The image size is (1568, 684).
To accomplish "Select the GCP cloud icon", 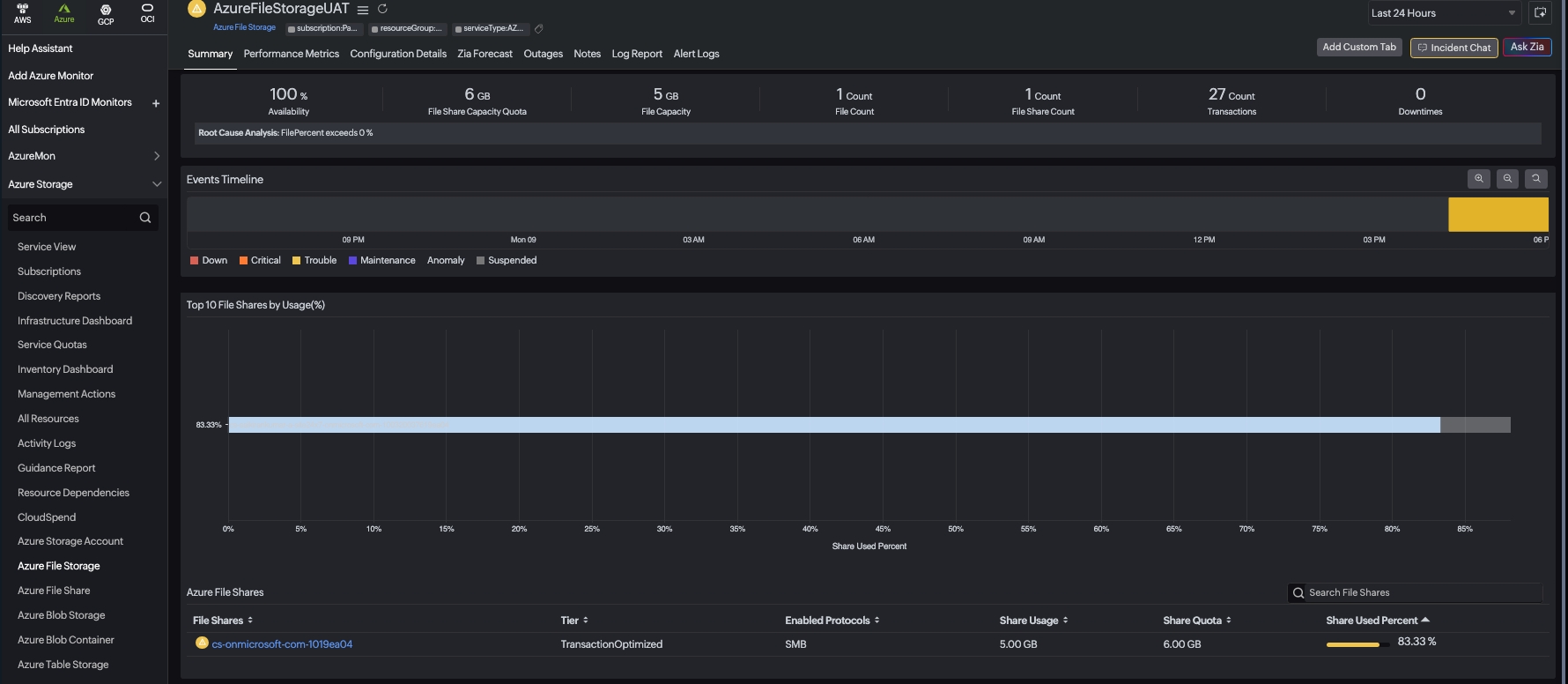I will (x=106, y=13).
